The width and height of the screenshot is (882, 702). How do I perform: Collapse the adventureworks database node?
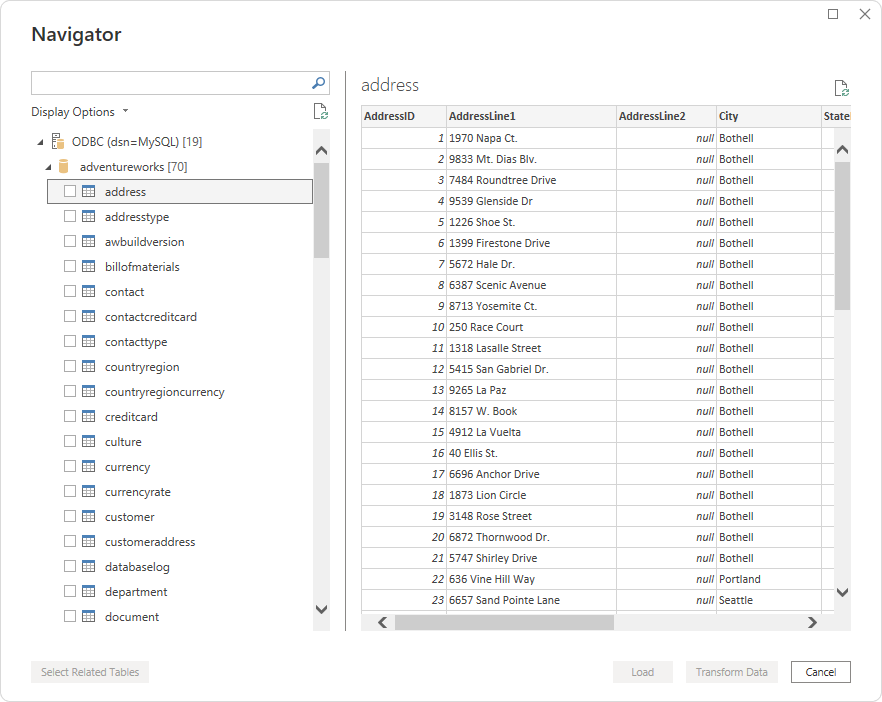click(x=47, y=167)
